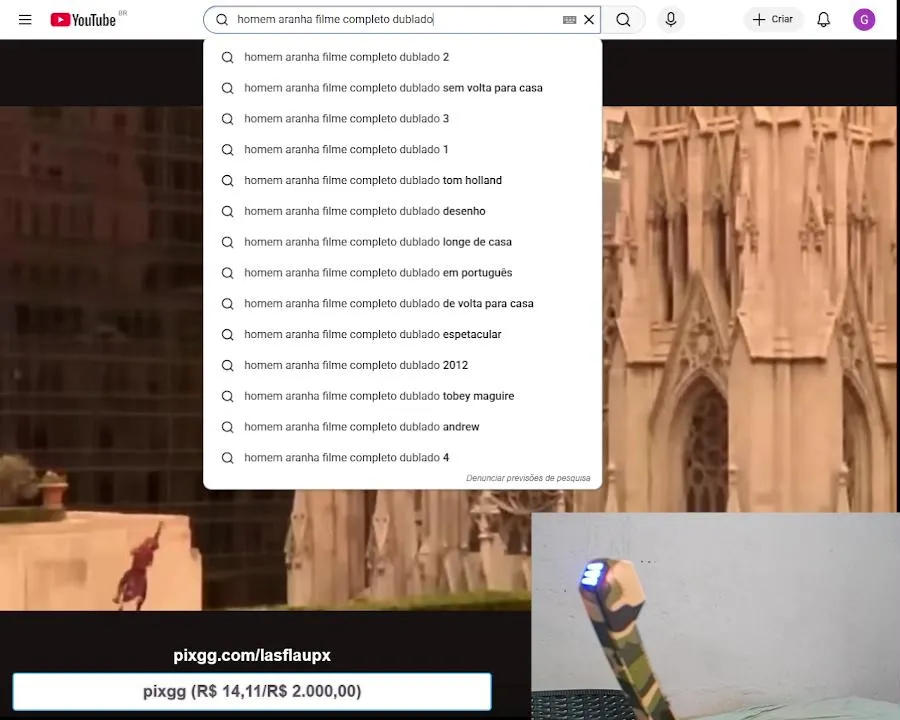Screen dimensions: 900x720
Task: Select suggestion ending in 'dublado 2'
Action: (x=402, y=57)
